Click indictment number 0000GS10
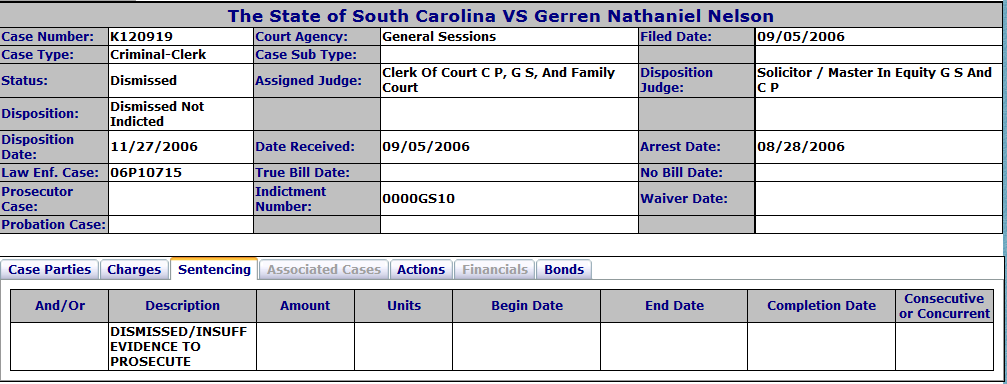The image size is (1007, 384). pos(418,199)
